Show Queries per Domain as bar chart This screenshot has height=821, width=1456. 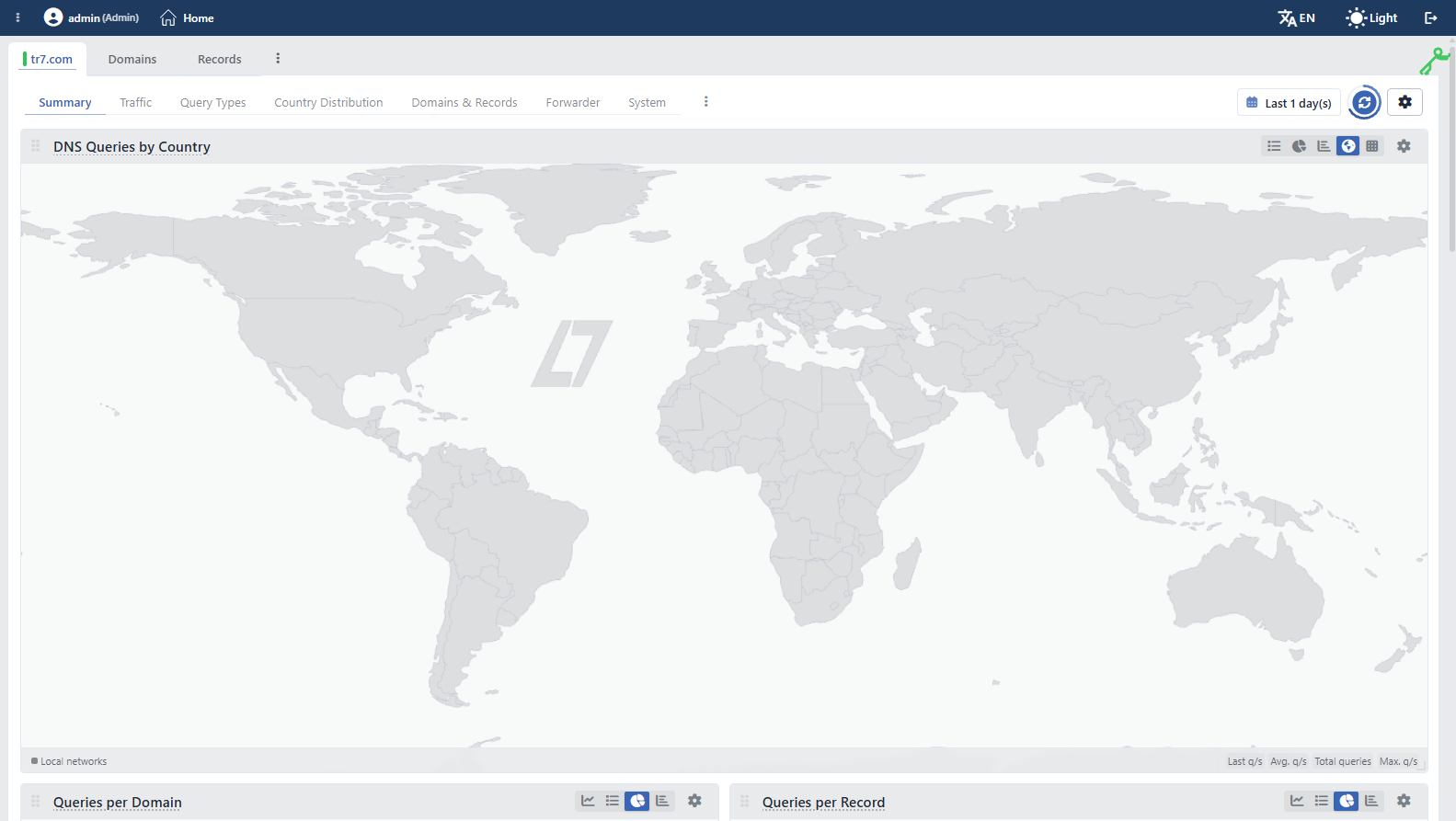(x=662, y=801)
